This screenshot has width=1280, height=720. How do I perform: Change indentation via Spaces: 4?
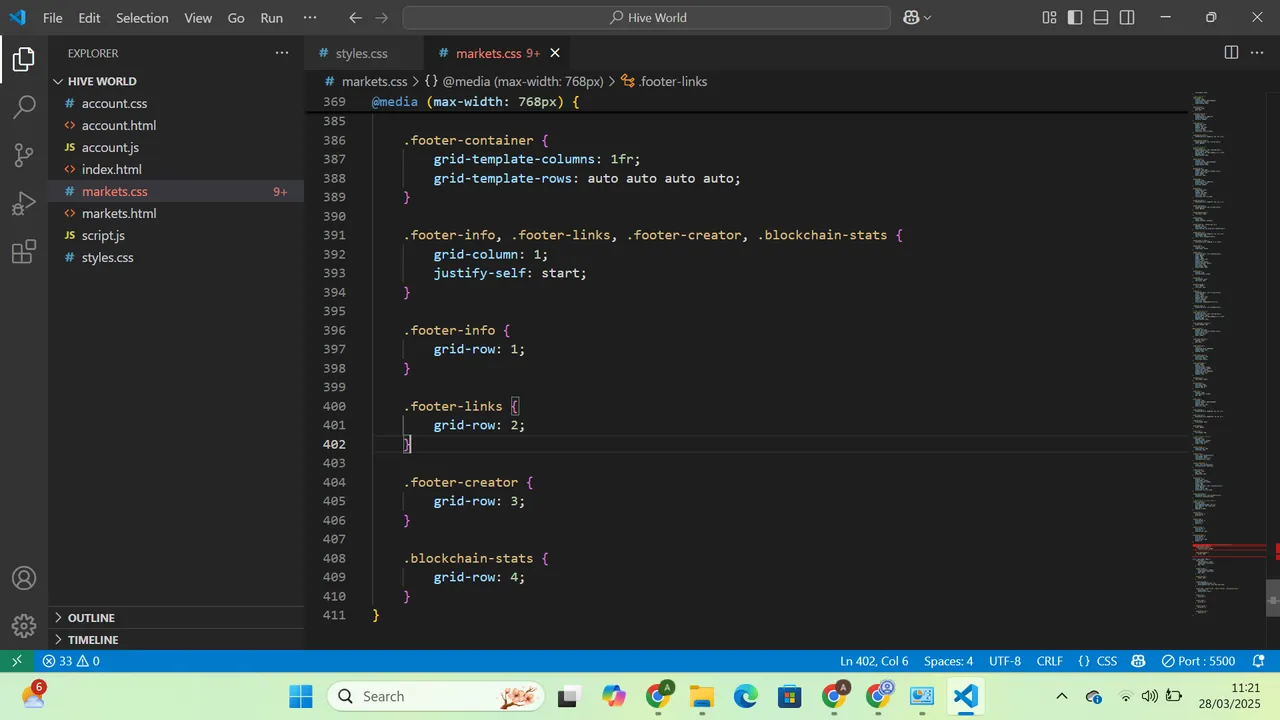tap(948, 661)
